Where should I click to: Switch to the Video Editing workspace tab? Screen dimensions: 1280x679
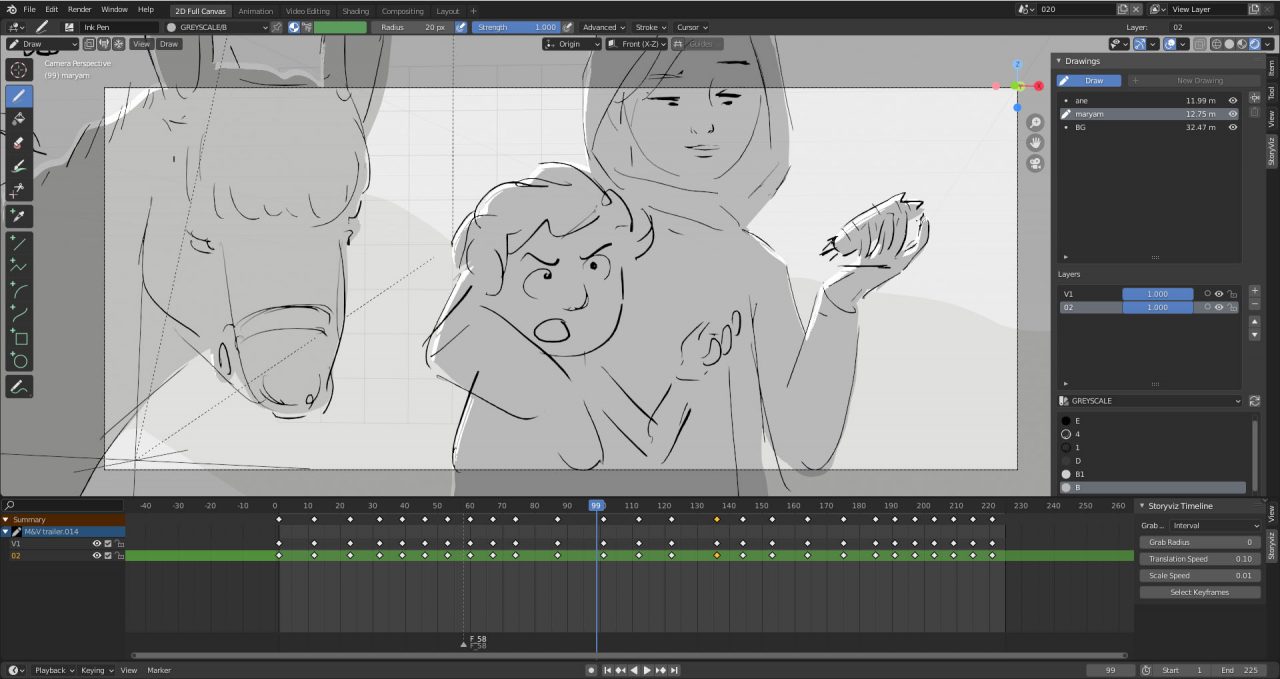[309, 11]
